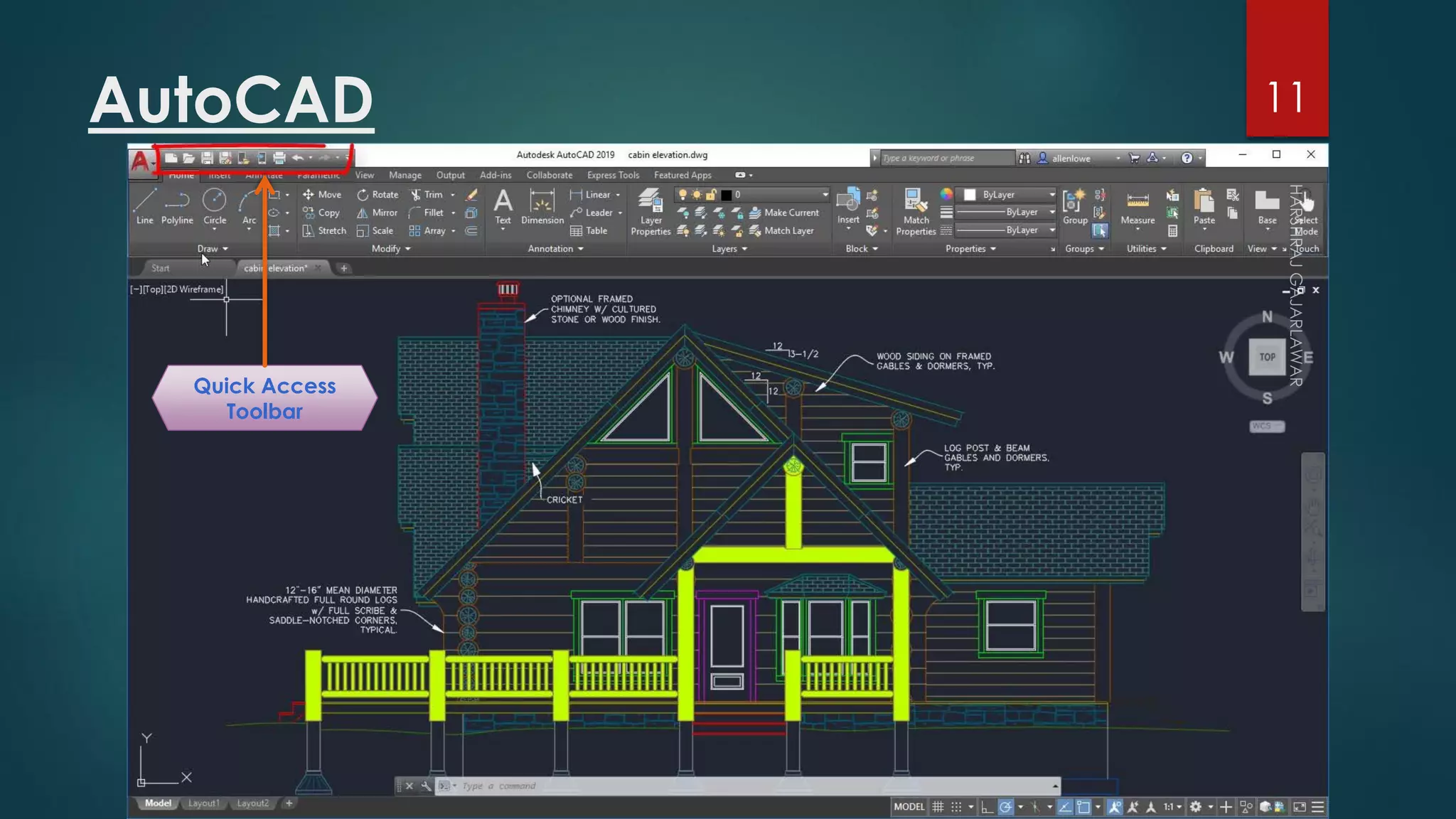Click the Erase tool icon

[x=471, y=194]
